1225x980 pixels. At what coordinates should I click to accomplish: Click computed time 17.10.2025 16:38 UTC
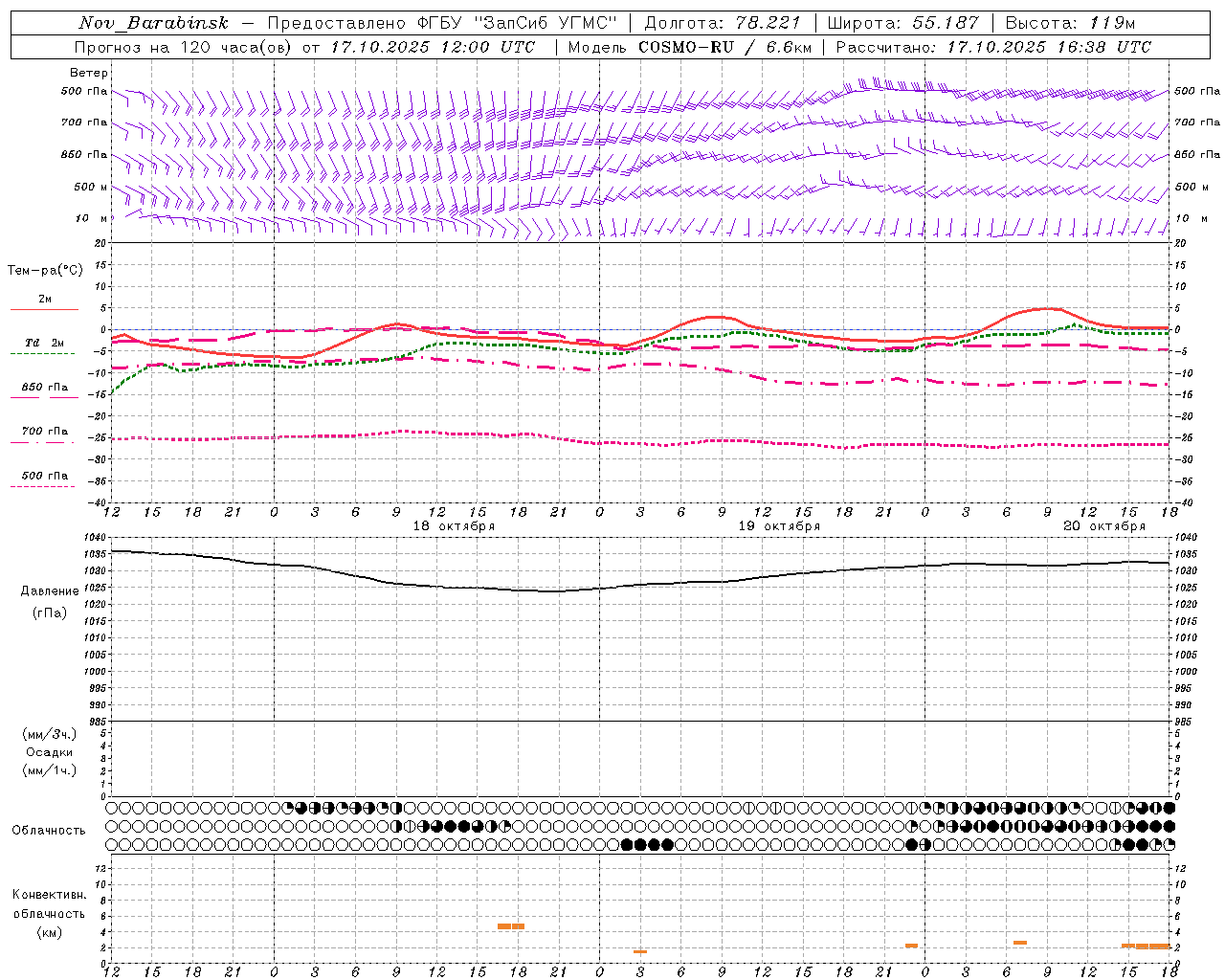(1049, 47)
